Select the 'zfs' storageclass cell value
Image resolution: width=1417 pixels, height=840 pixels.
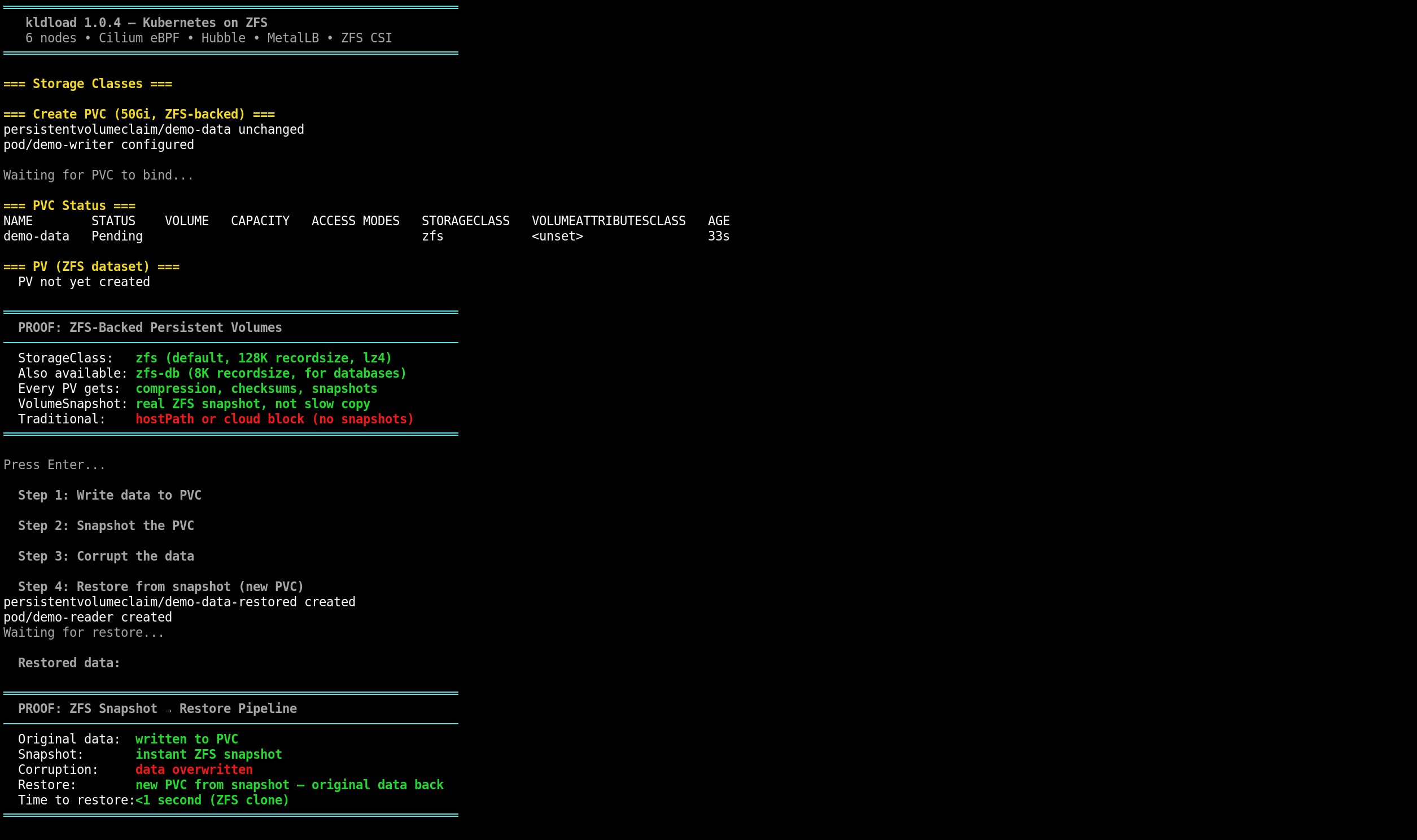click(432, 237)
